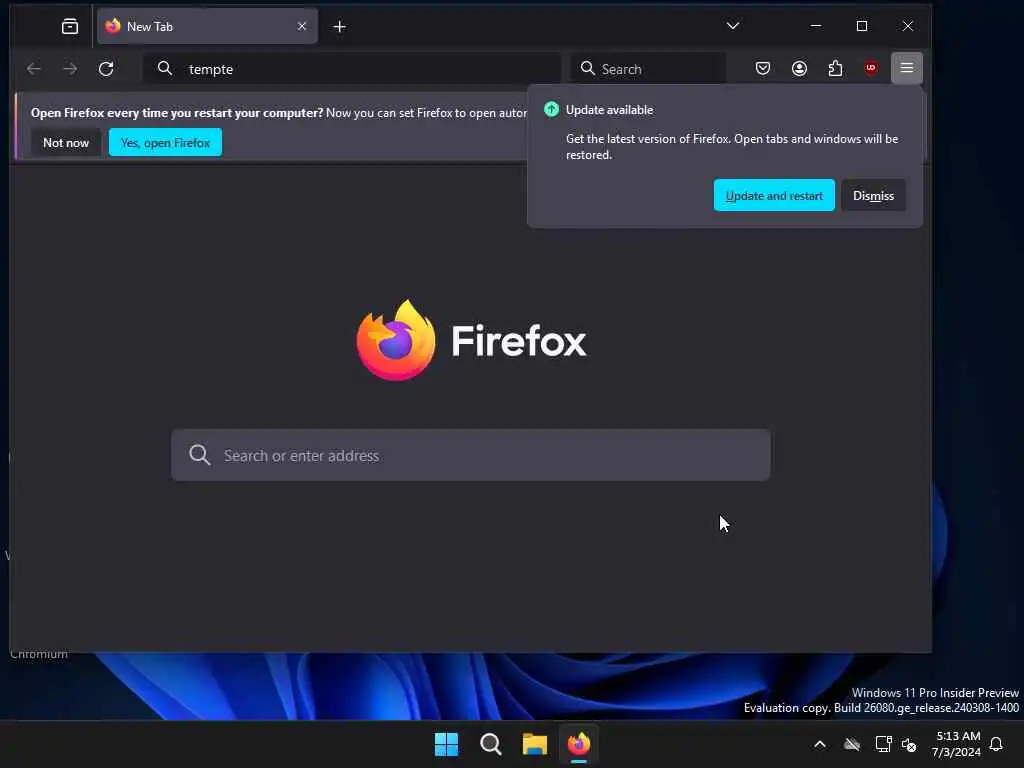
Task: Open Firefox View from tab bar icon
Action: pyautogui.click(x=70, y=26)
